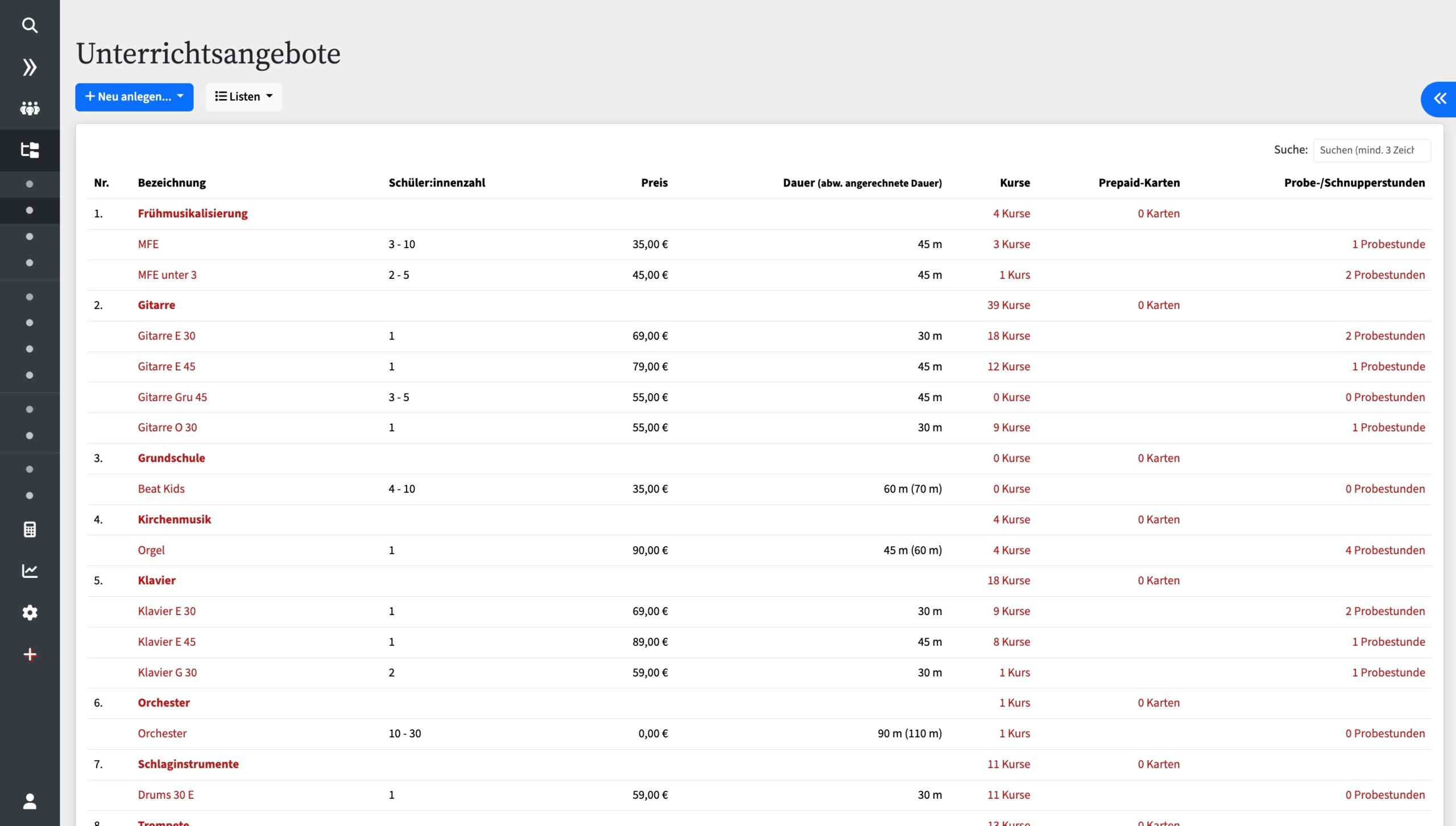Image resolution: width=1456 pixels, height=826 pixels.
Task: Open the settings gear icon
Action: [x=30, y=613]
